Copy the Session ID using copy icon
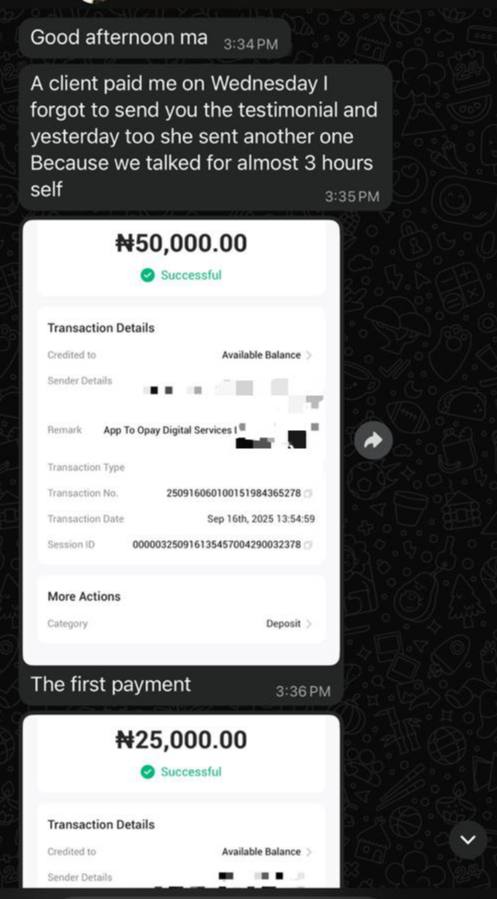The height and width of the screenshot is (899, 497). pyautogui.click(x=309, y=545)
